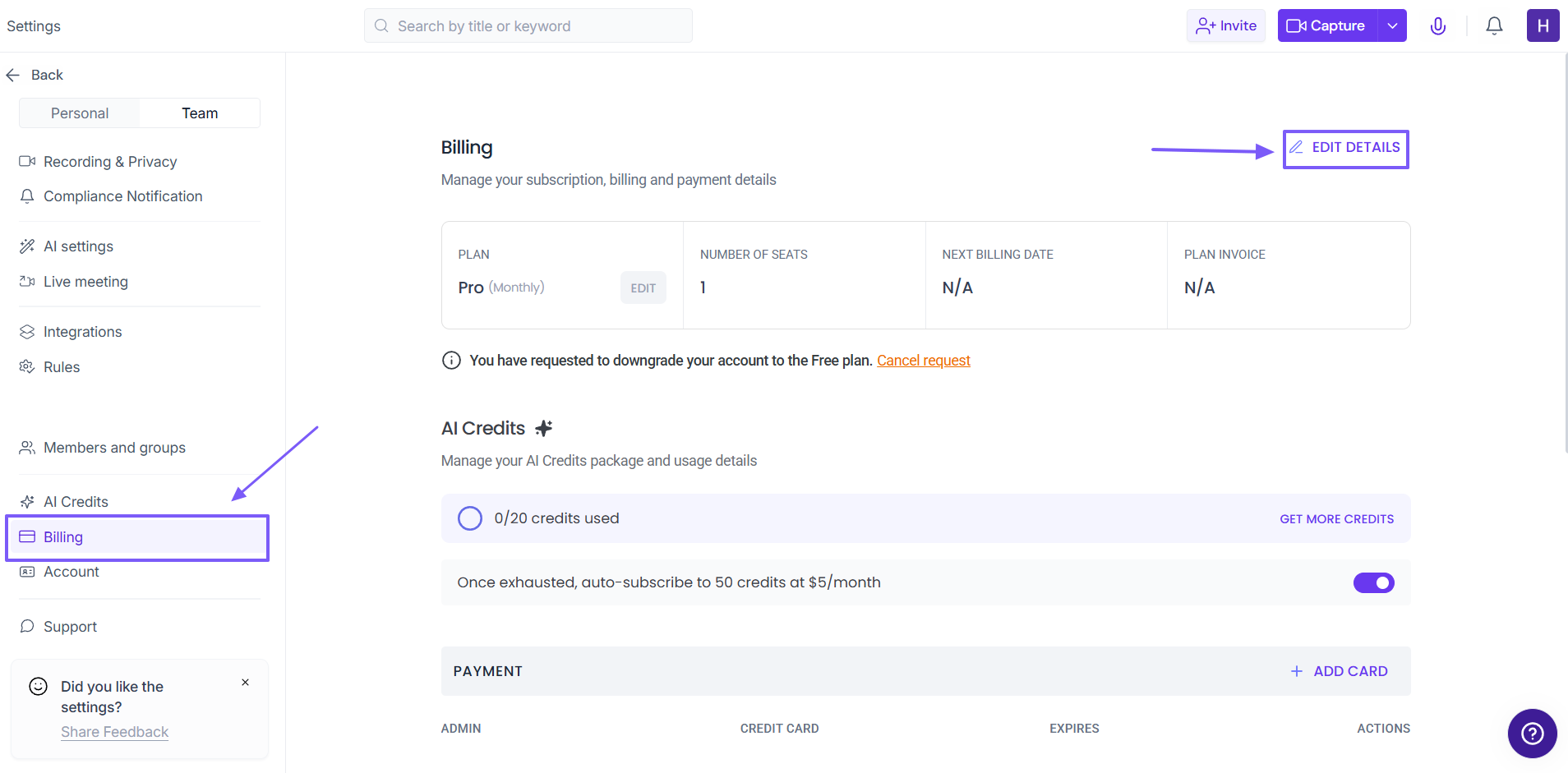Click the Back arrow icon
The width and height of the screenshot is (1568, 773).
12,75
